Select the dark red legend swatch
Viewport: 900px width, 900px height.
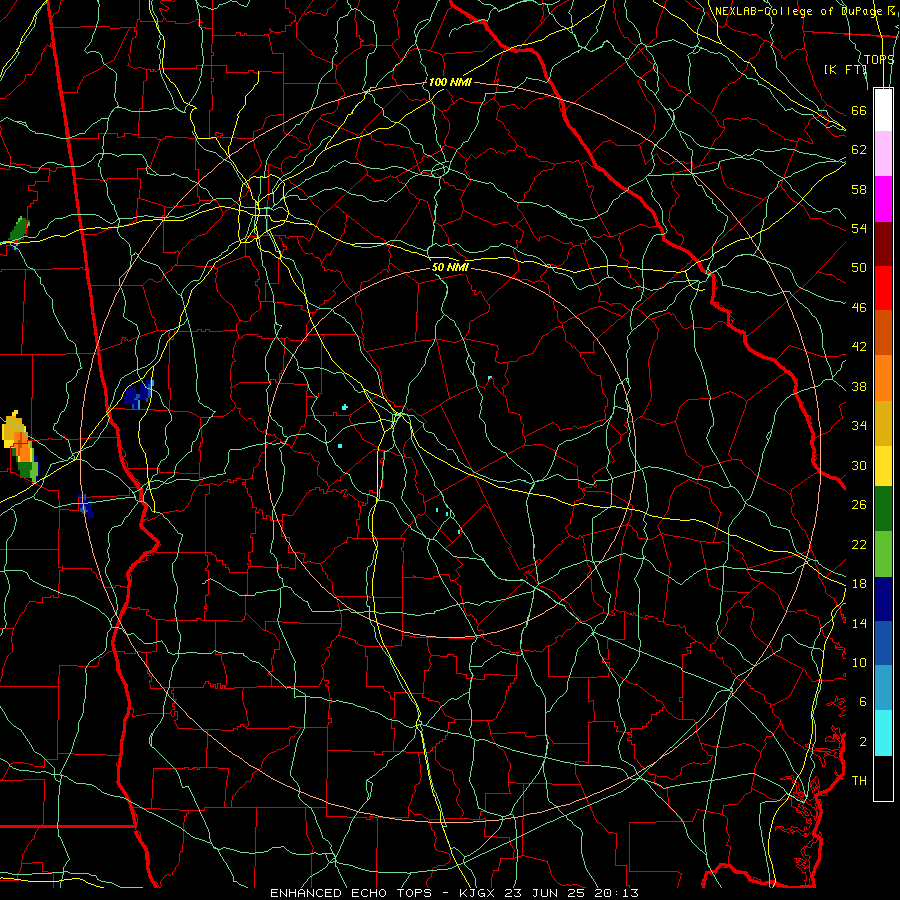pos(883,243)
